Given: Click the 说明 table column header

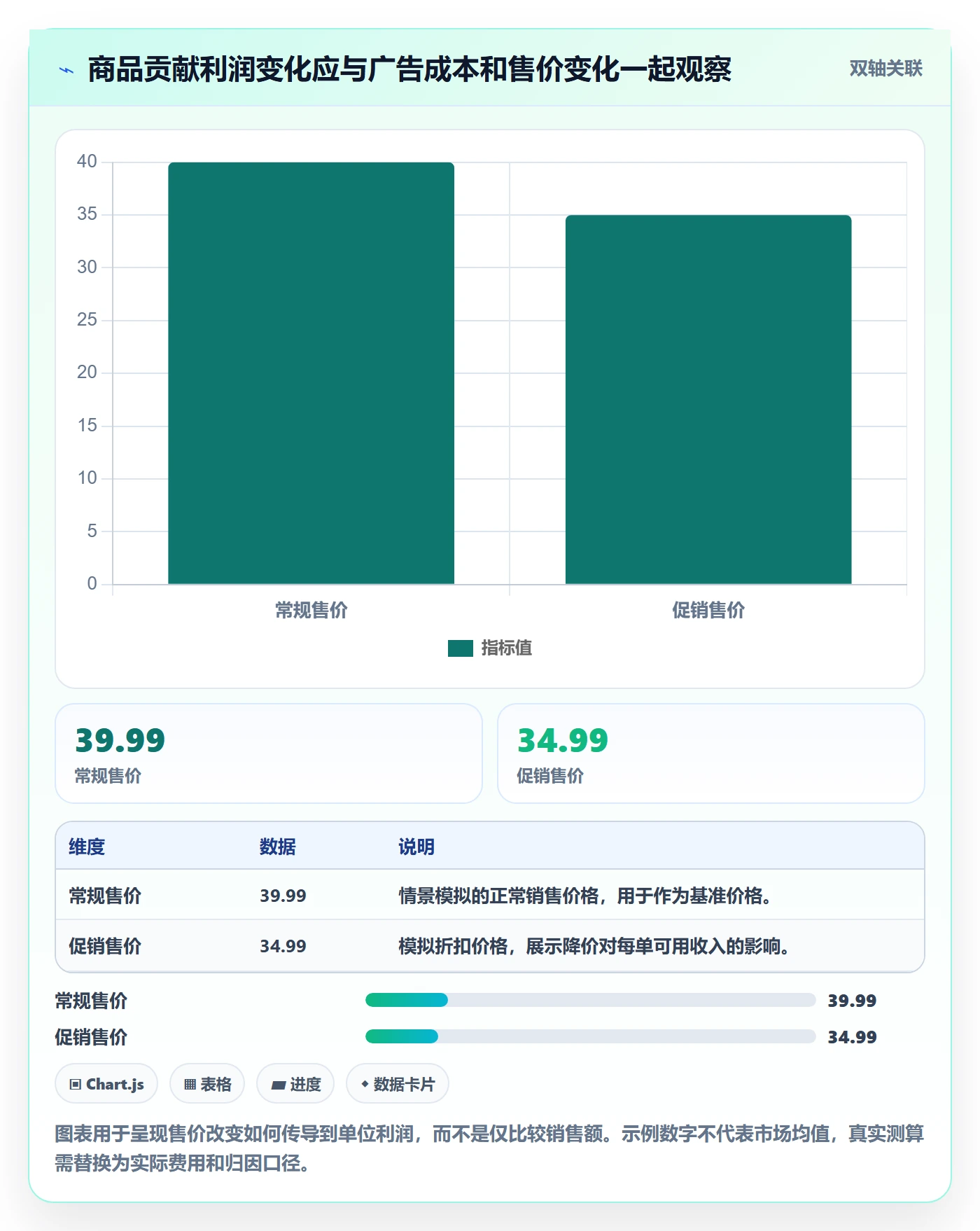Looking at the screenshot, I should click(x=416, y=847).
